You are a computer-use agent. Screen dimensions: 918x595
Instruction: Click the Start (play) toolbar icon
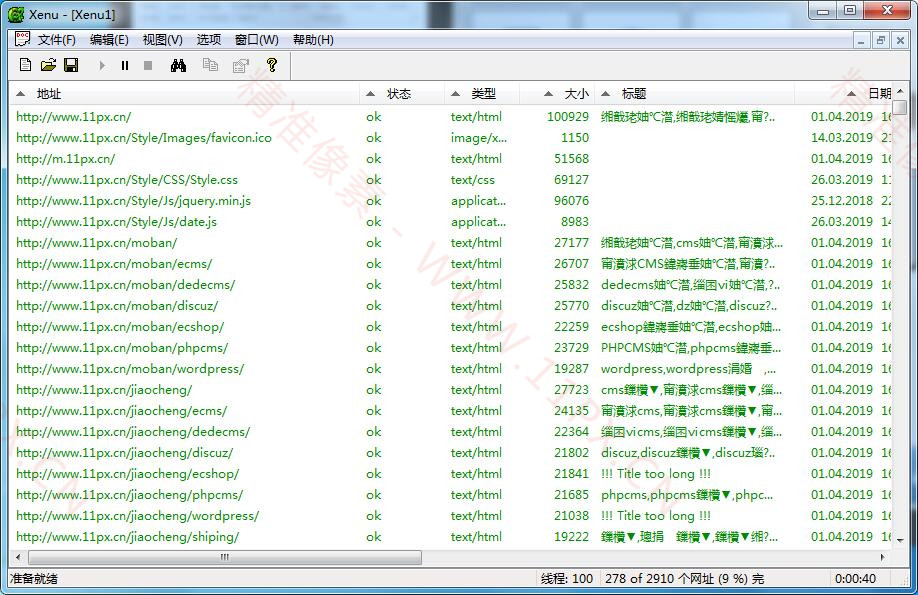coord(102,66)
